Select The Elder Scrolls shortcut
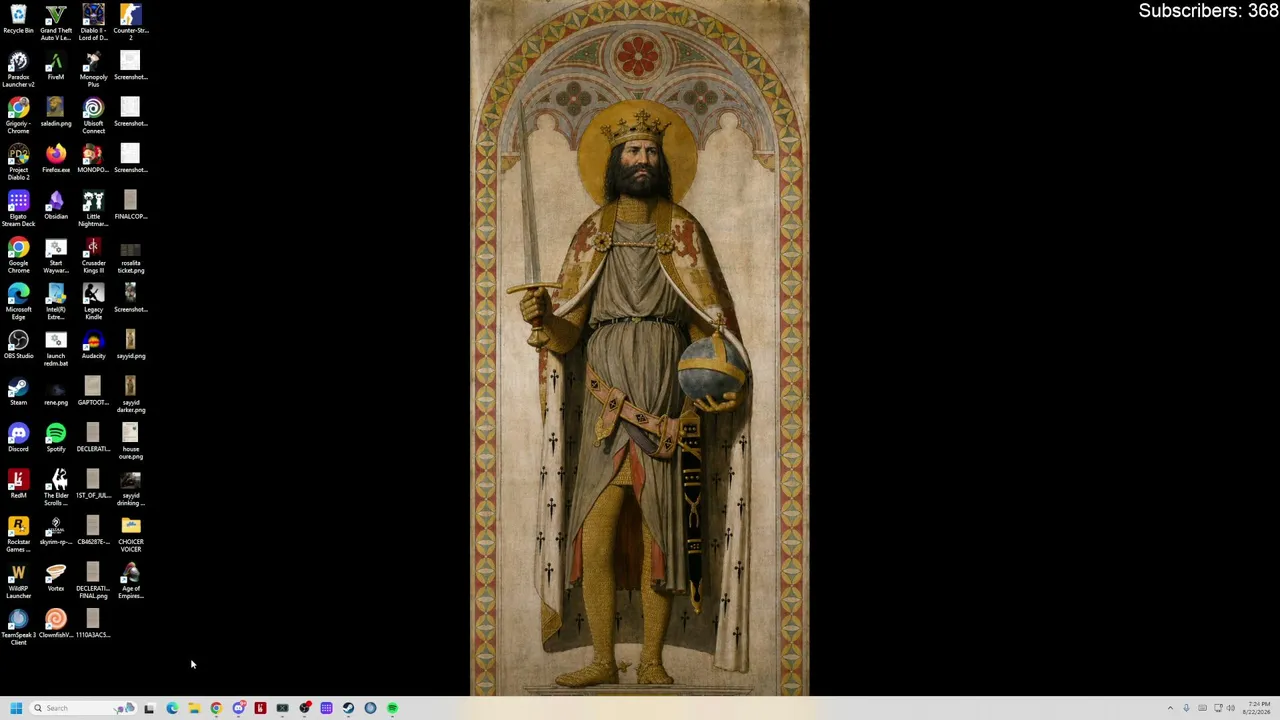Screen dimensions: 1280x720 click(56, 488)
